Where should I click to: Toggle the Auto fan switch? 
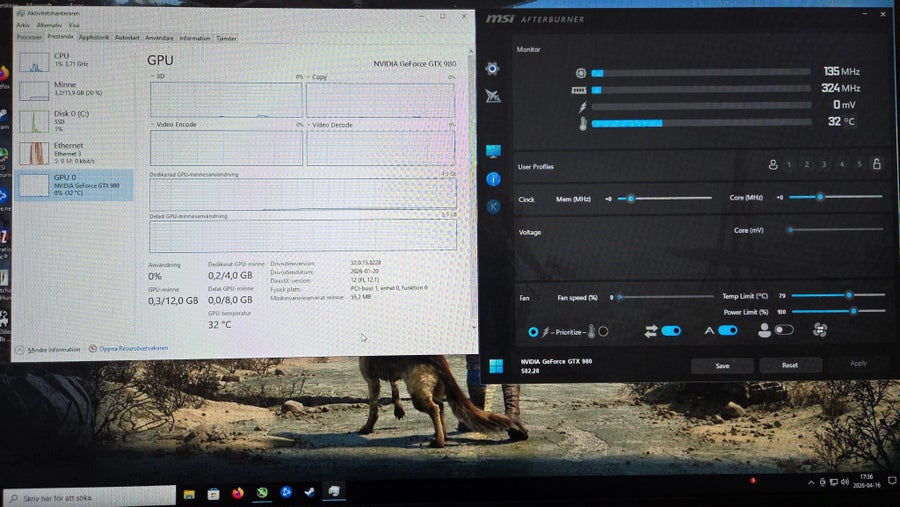[x=727, y=330]
